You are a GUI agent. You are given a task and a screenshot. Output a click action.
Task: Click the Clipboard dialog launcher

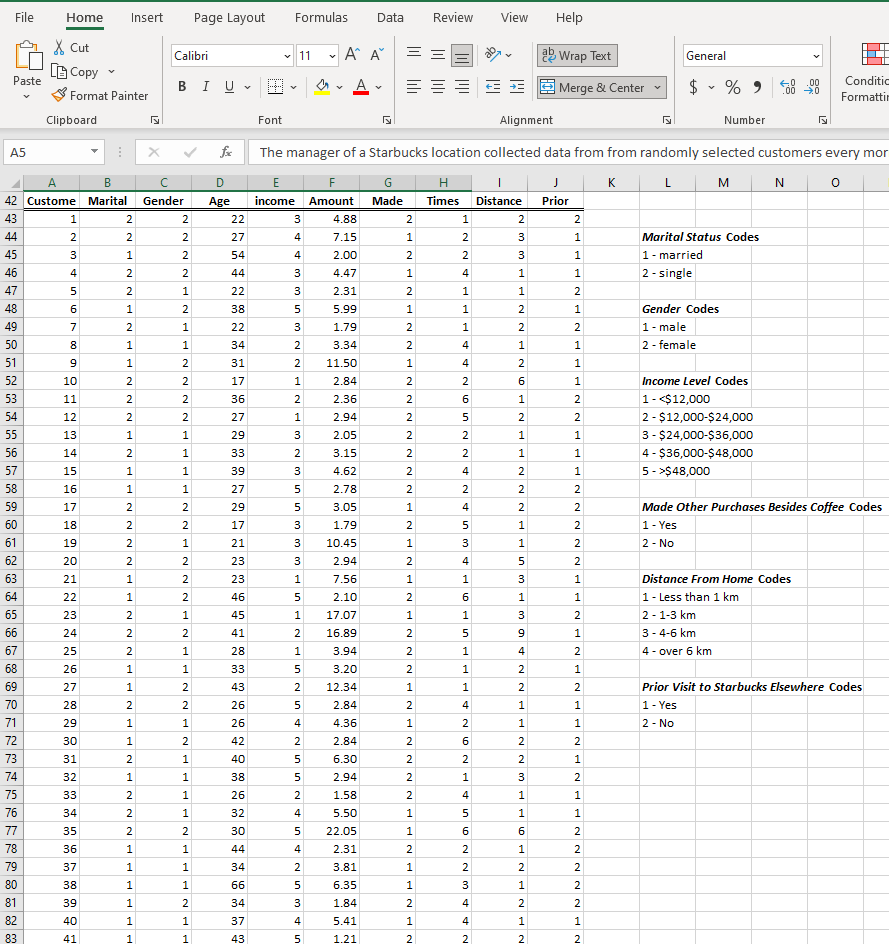point(155,120)
